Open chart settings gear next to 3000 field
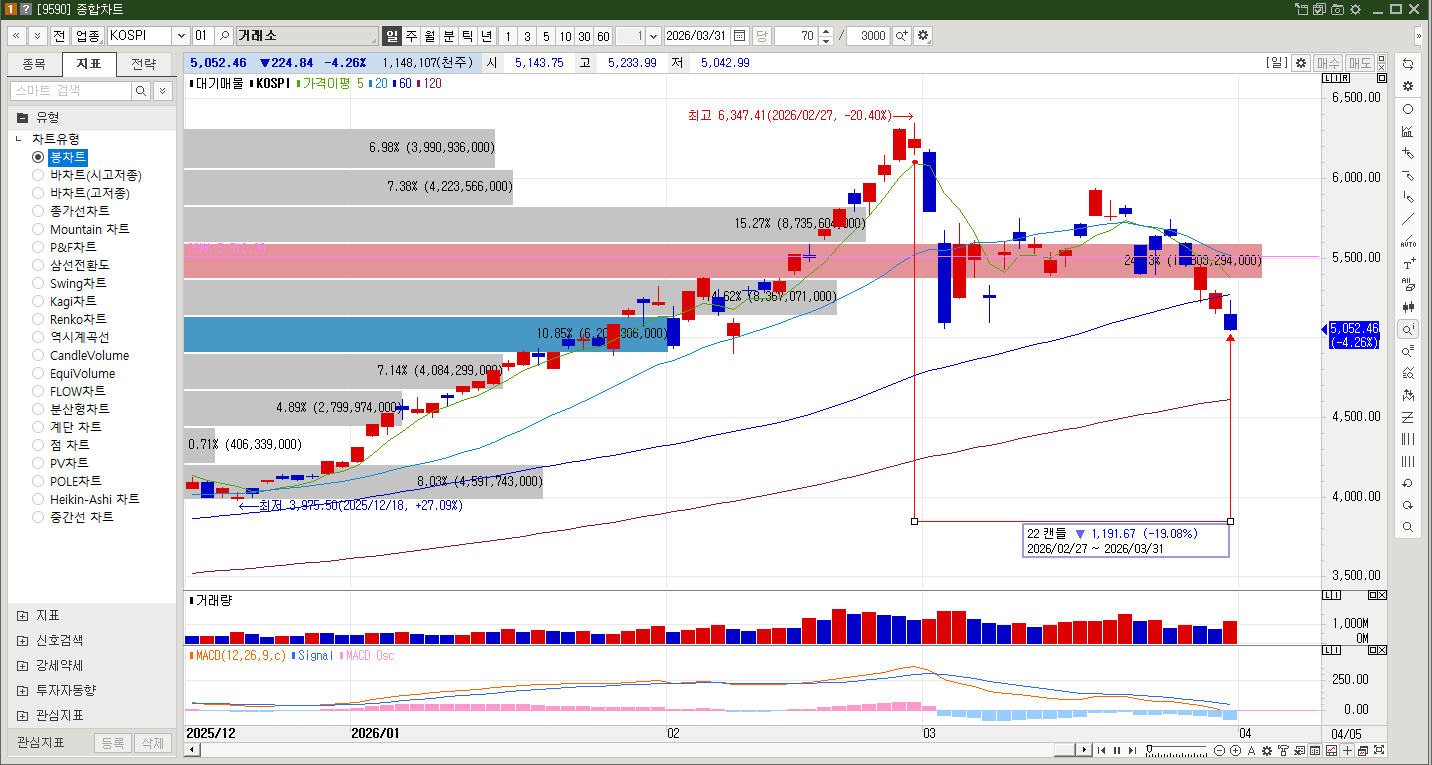1432x765 pixels. pyautogui.click(x=922, y=36)
